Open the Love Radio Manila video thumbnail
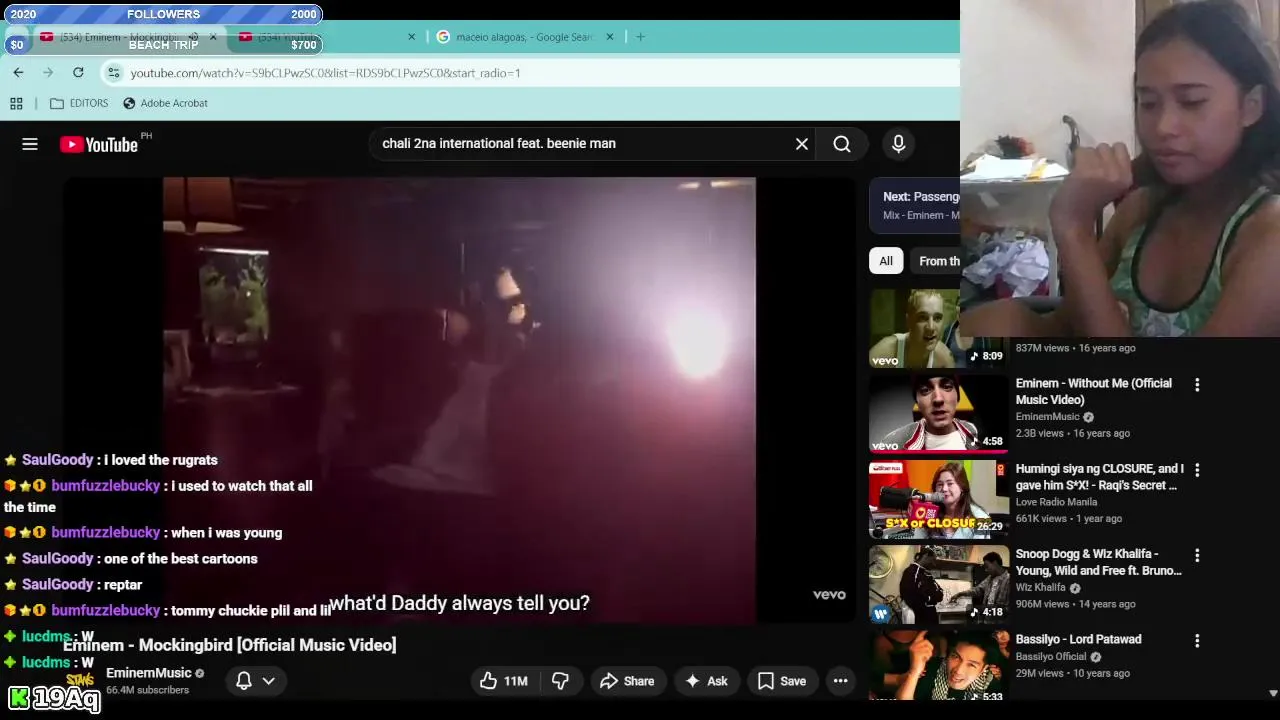The height and width of the screenshot is (720, 1280). coord(938,498)
